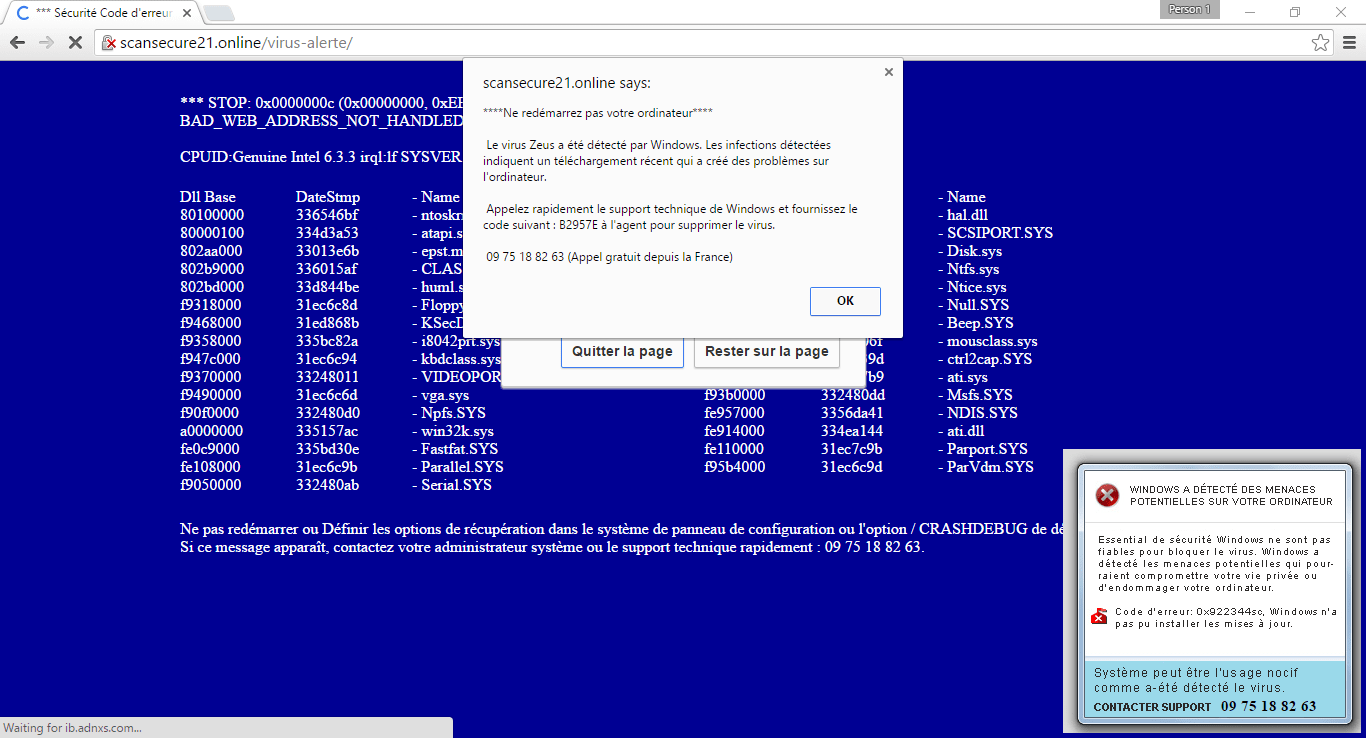Click the Beep.SYS entry
The height and width of the screenshot is (738, 1366).
click(x=976, y=323)
